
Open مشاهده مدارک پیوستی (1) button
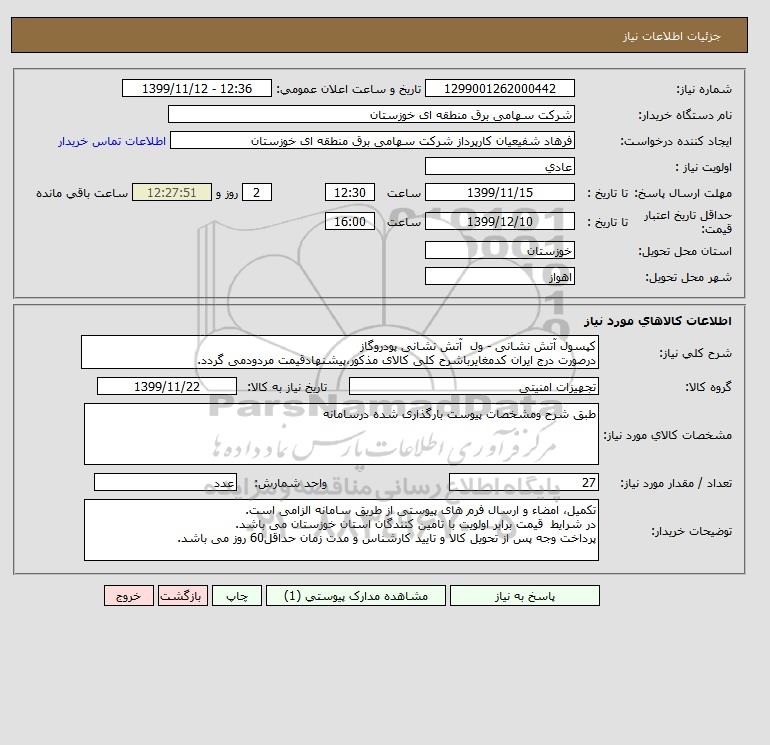coord(356,596)
